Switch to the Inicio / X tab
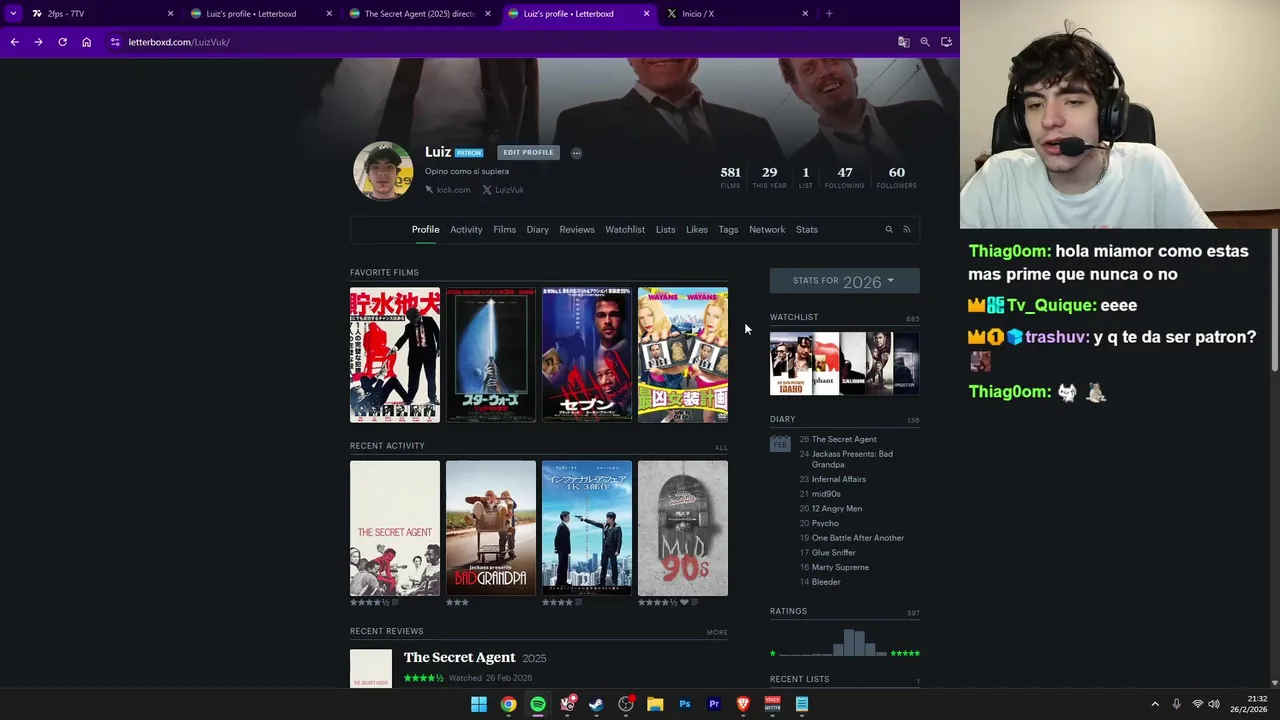 (738, 14)
